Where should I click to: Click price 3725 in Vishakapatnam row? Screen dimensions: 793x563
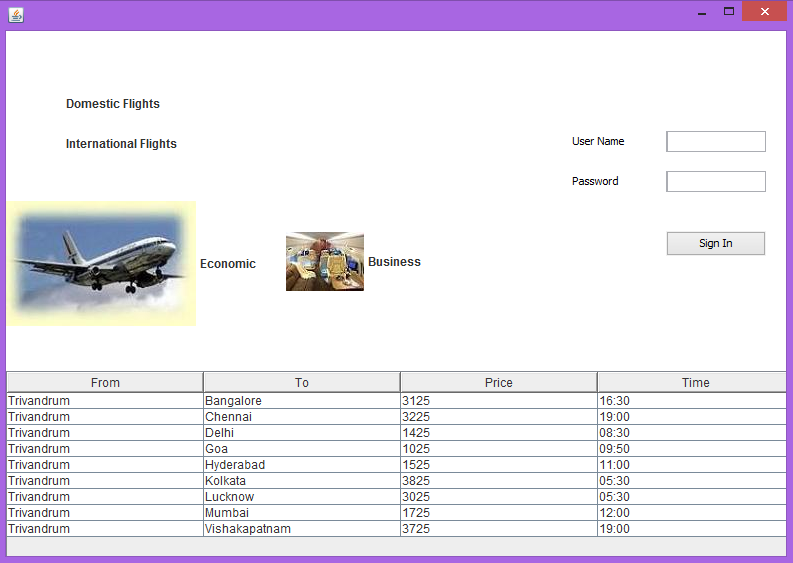coord(499,529)
